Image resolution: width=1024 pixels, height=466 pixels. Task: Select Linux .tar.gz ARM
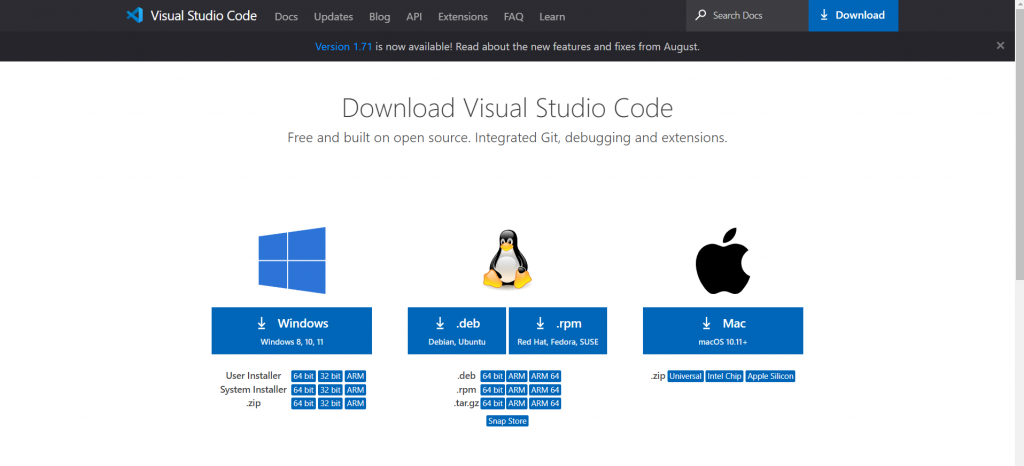point(517,403)
